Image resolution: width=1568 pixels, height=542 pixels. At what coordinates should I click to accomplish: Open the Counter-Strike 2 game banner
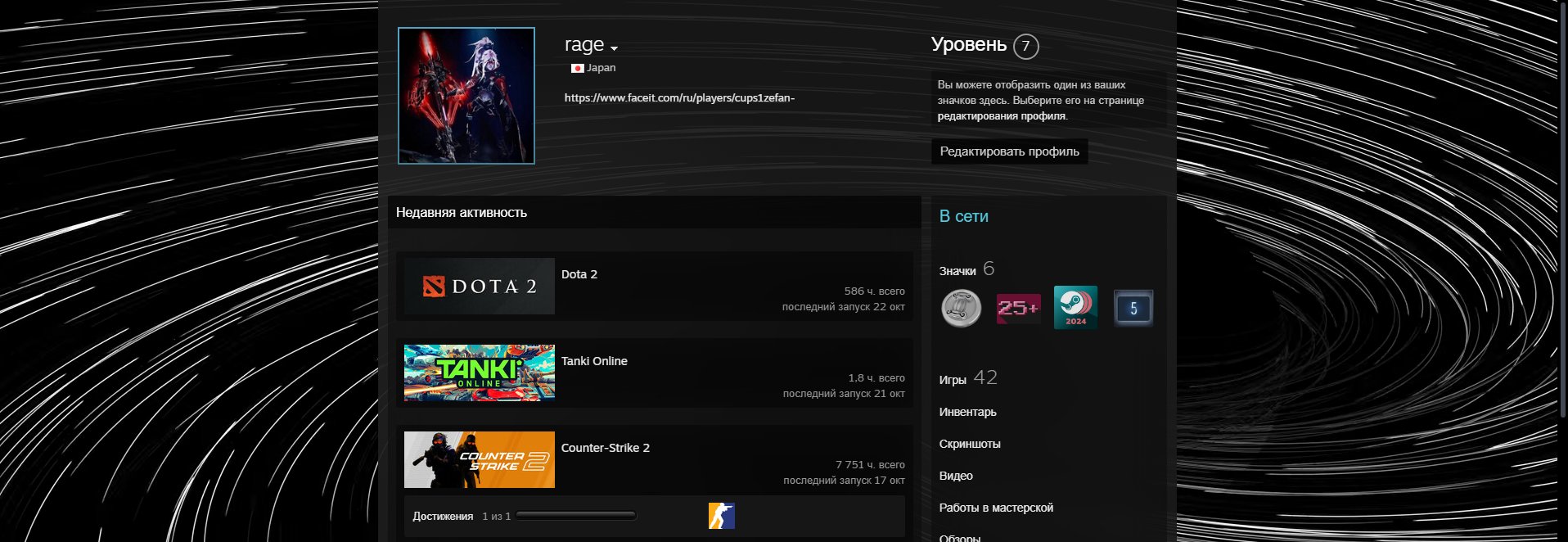(x=480, y=459)
